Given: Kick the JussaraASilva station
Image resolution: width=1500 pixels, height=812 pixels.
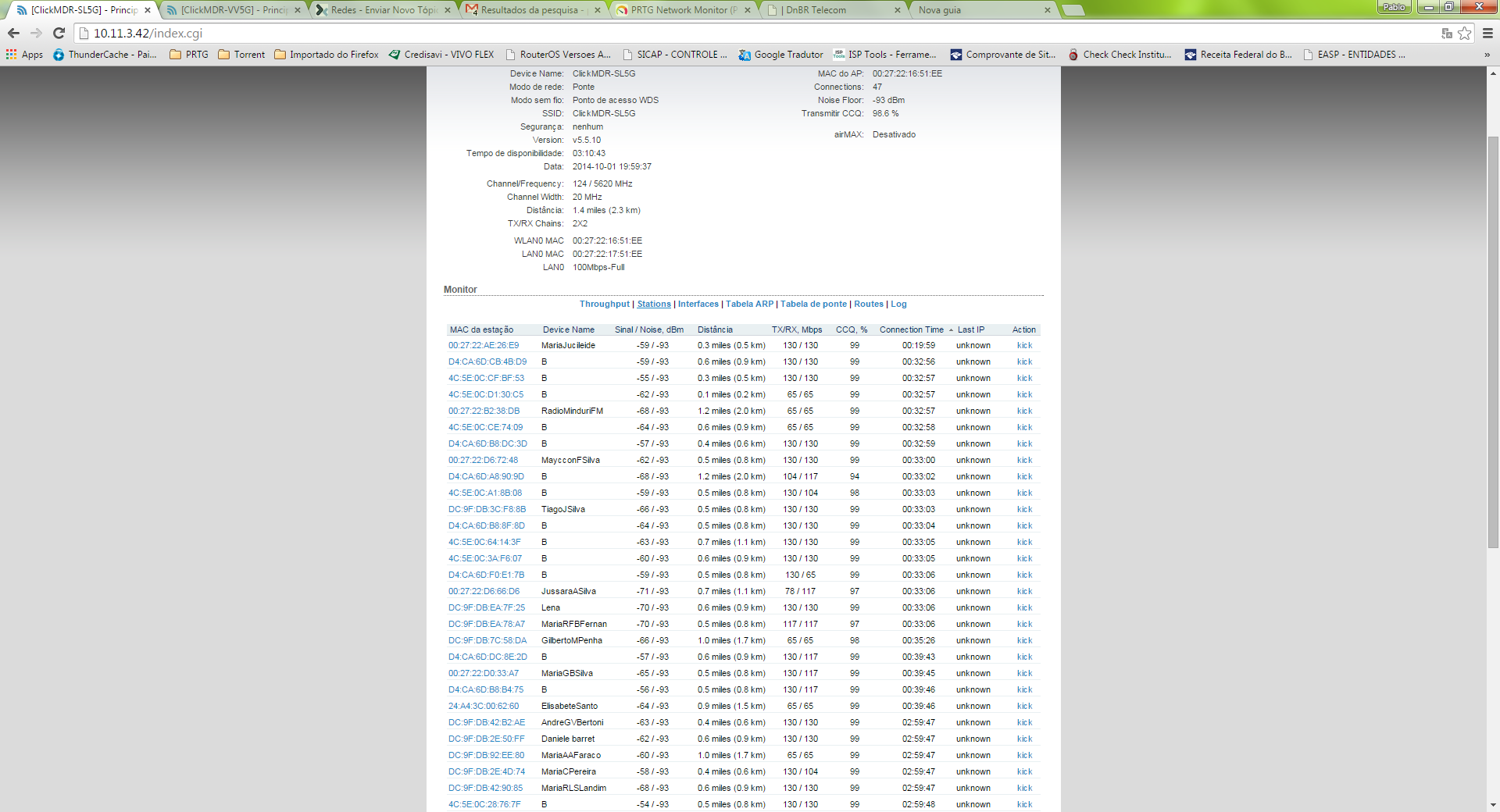Looking at the screenshot, I should click(x=1024, y=592).
